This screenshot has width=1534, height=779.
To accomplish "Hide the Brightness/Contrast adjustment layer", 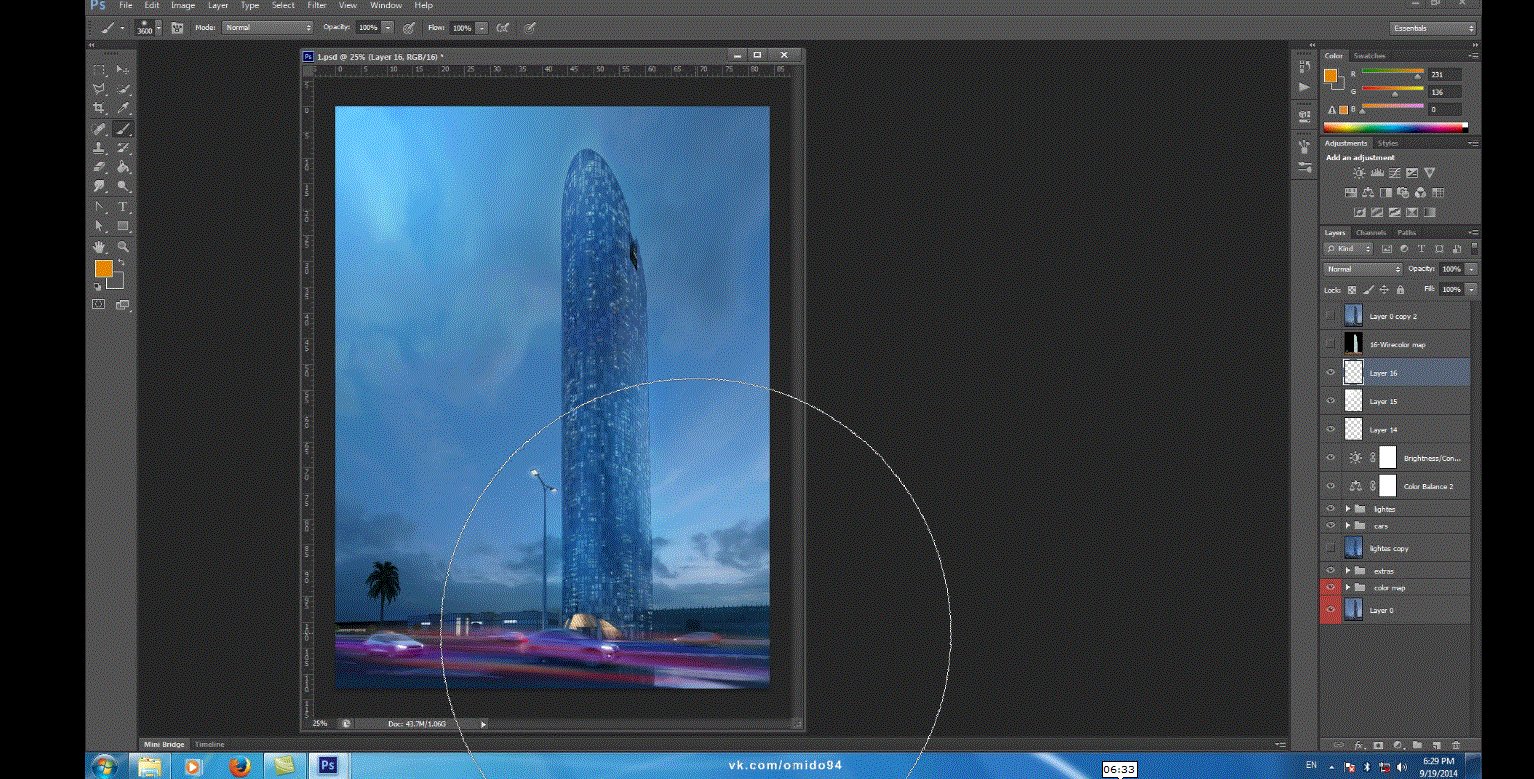I will click(1330, 458).
